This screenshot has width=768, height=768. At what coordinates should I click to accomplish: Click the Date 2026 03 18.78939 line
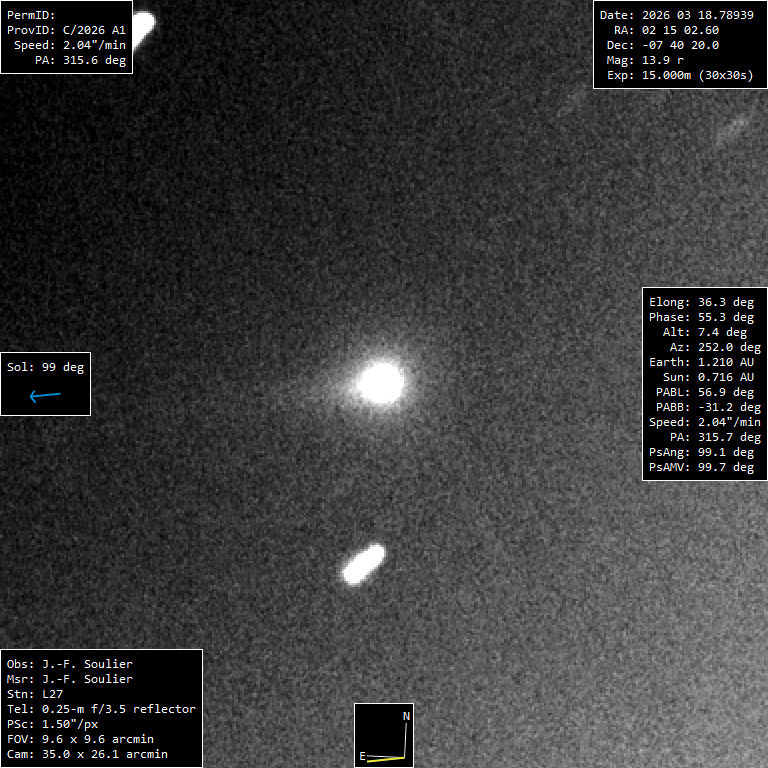(x=675, y=15)
